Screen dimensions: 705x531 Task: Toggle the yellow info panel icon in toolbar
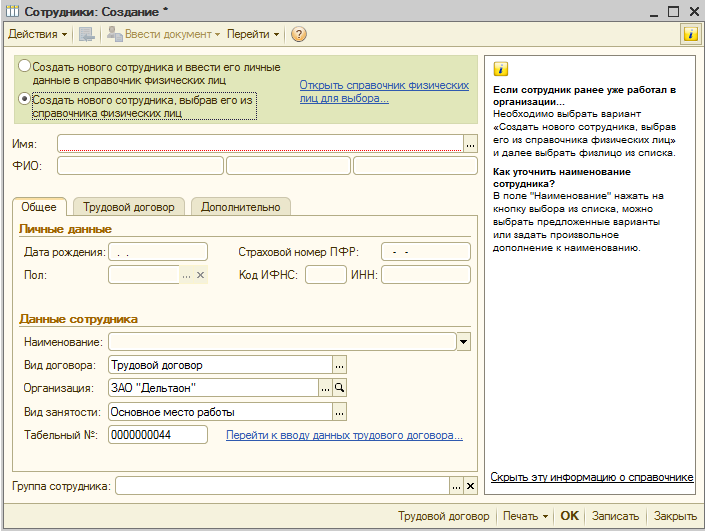(x=690, y=34)
